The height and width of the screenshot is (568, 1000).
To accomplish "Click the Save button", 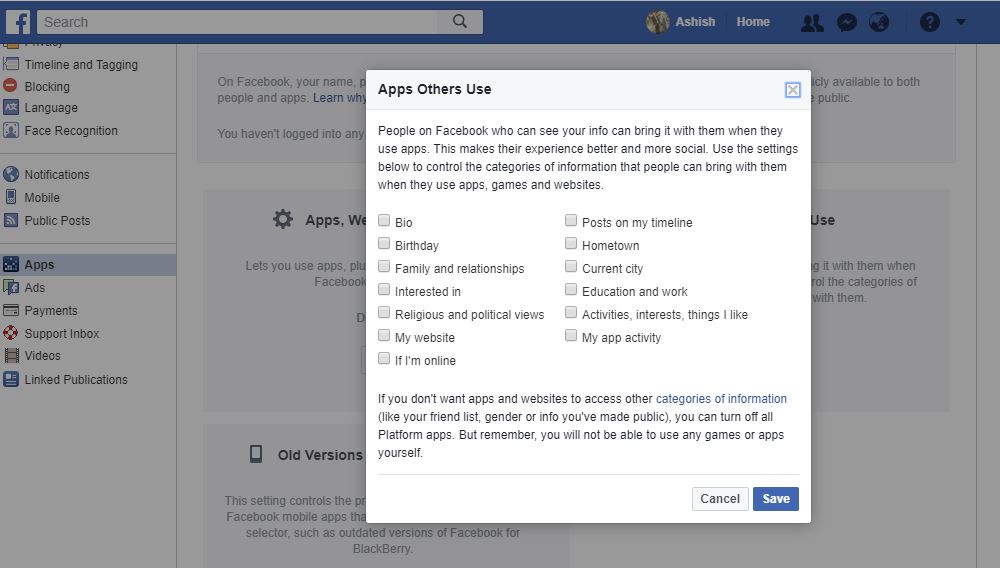I will pos(776,499).
